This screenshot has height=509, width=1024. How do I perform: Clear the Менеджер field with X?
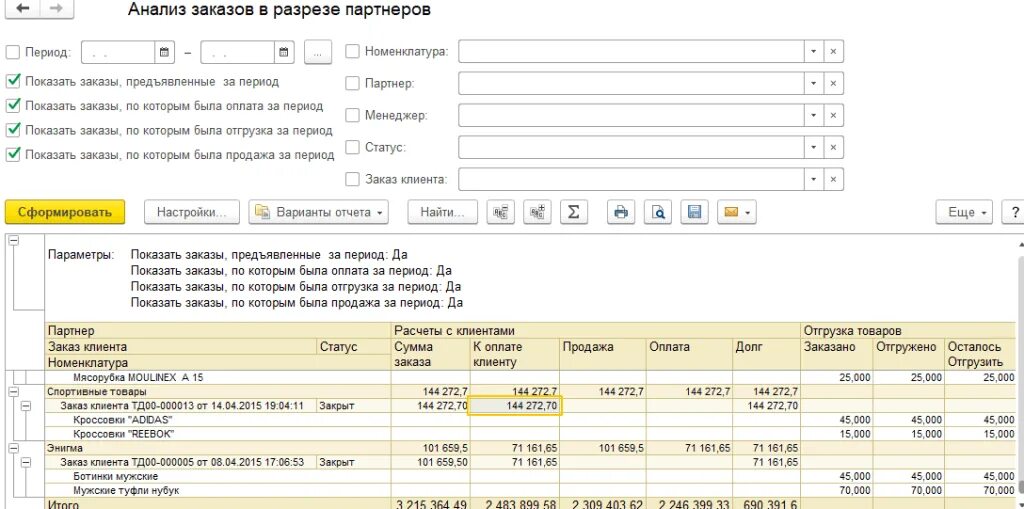833,116
